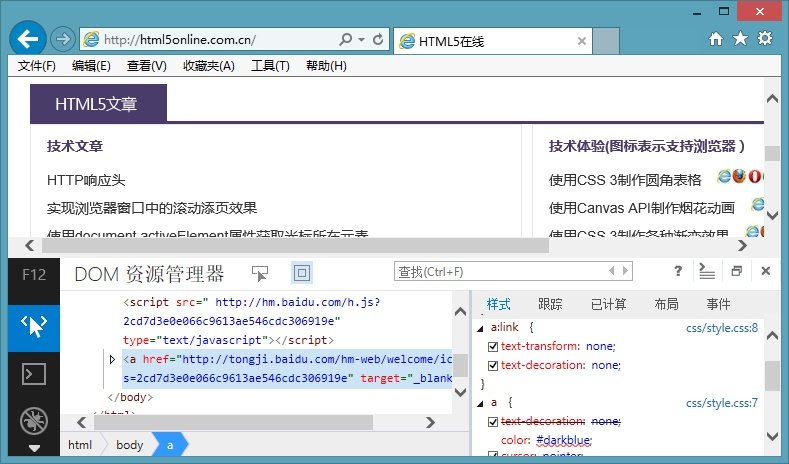Image resolution: width=789 pixels, height=464 pixels.
Task: Click styles pane scrollbar down arrow
Action: coord(772,436)
